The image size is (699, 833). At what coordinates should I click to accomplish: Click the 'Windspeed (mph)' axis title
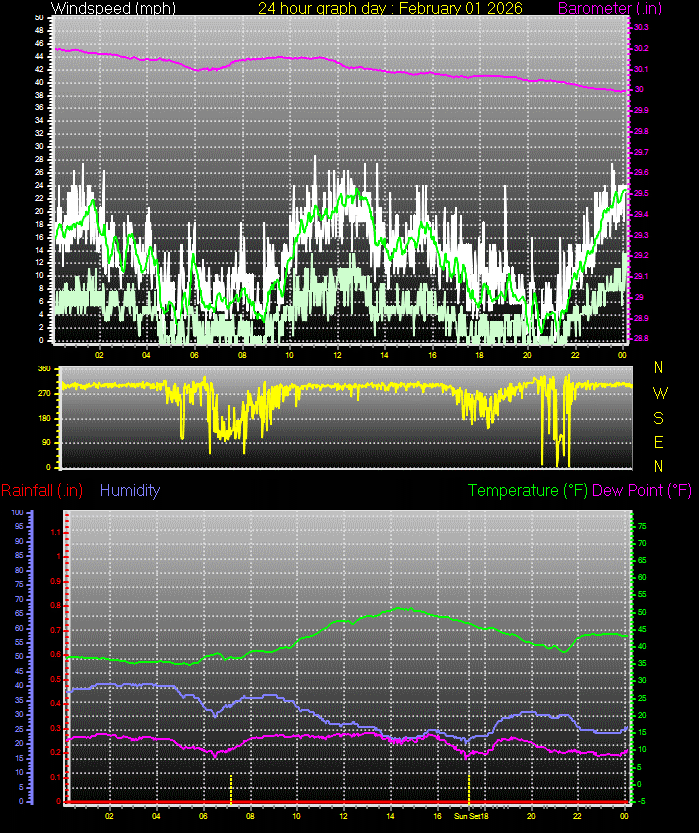(113, 8)
